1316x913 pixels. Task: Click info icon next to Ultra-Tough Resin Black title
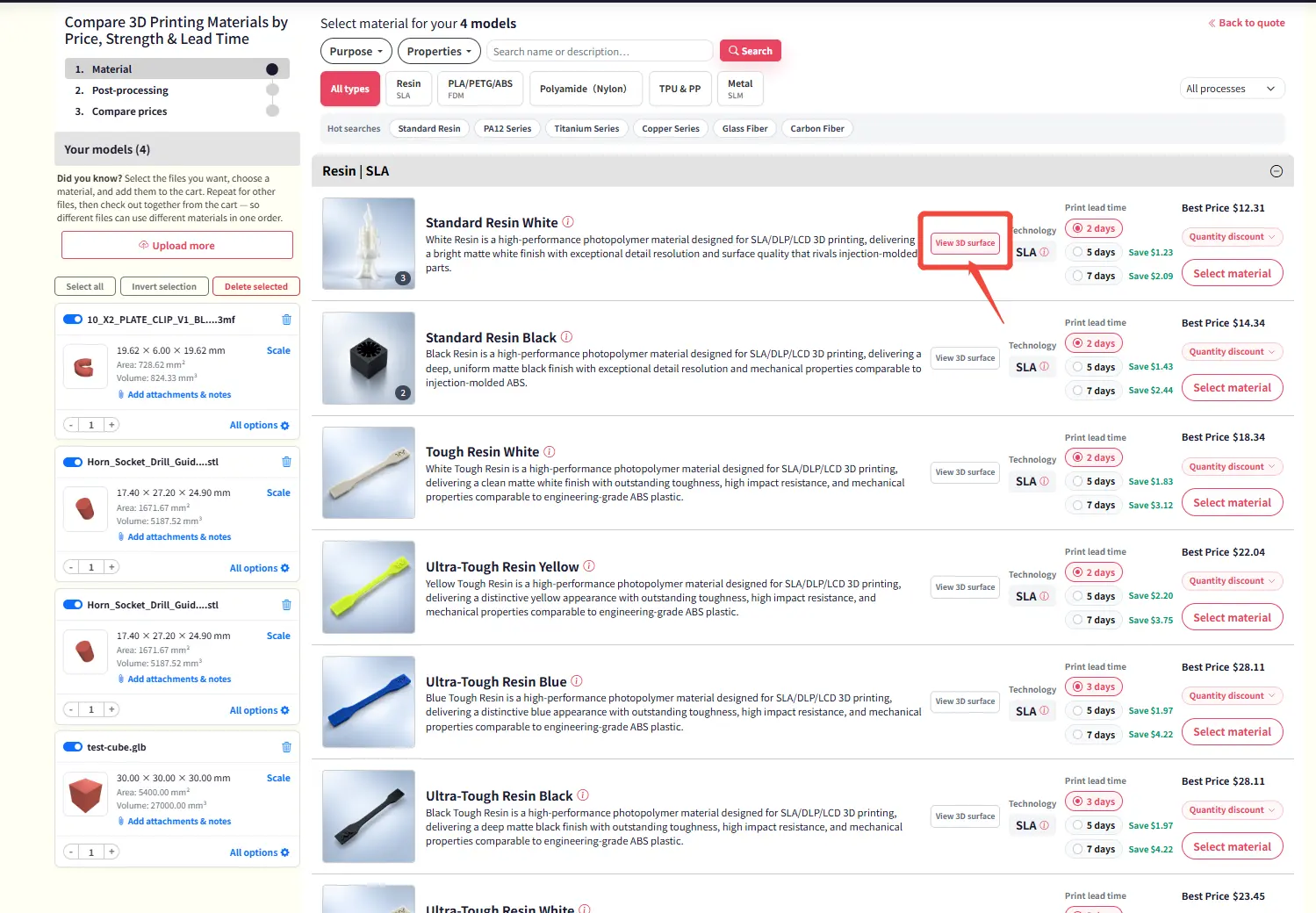point(583,795)
